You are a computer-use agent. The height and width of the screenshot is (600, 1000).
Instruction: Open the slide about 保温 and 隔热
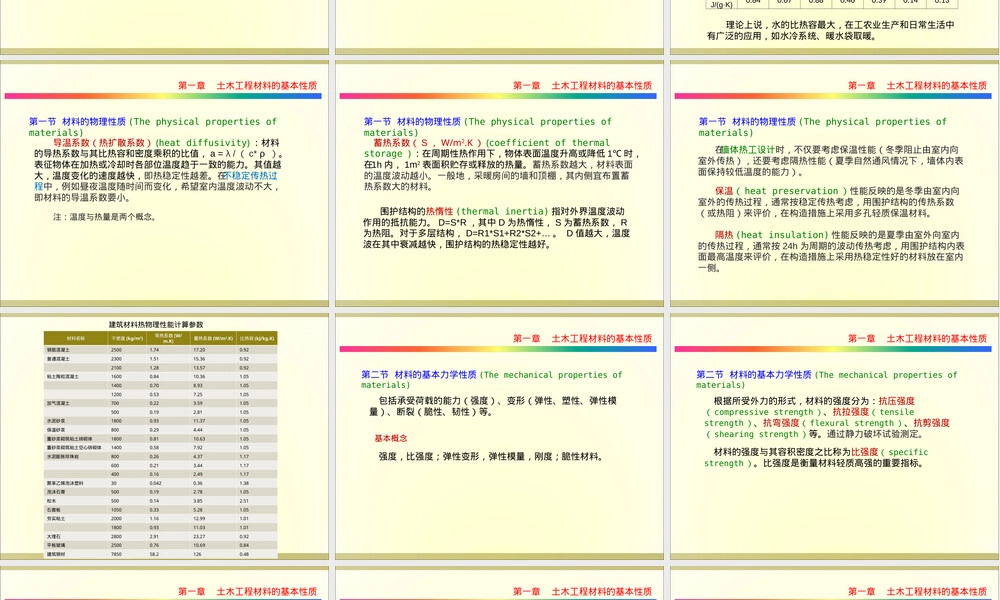835,184
